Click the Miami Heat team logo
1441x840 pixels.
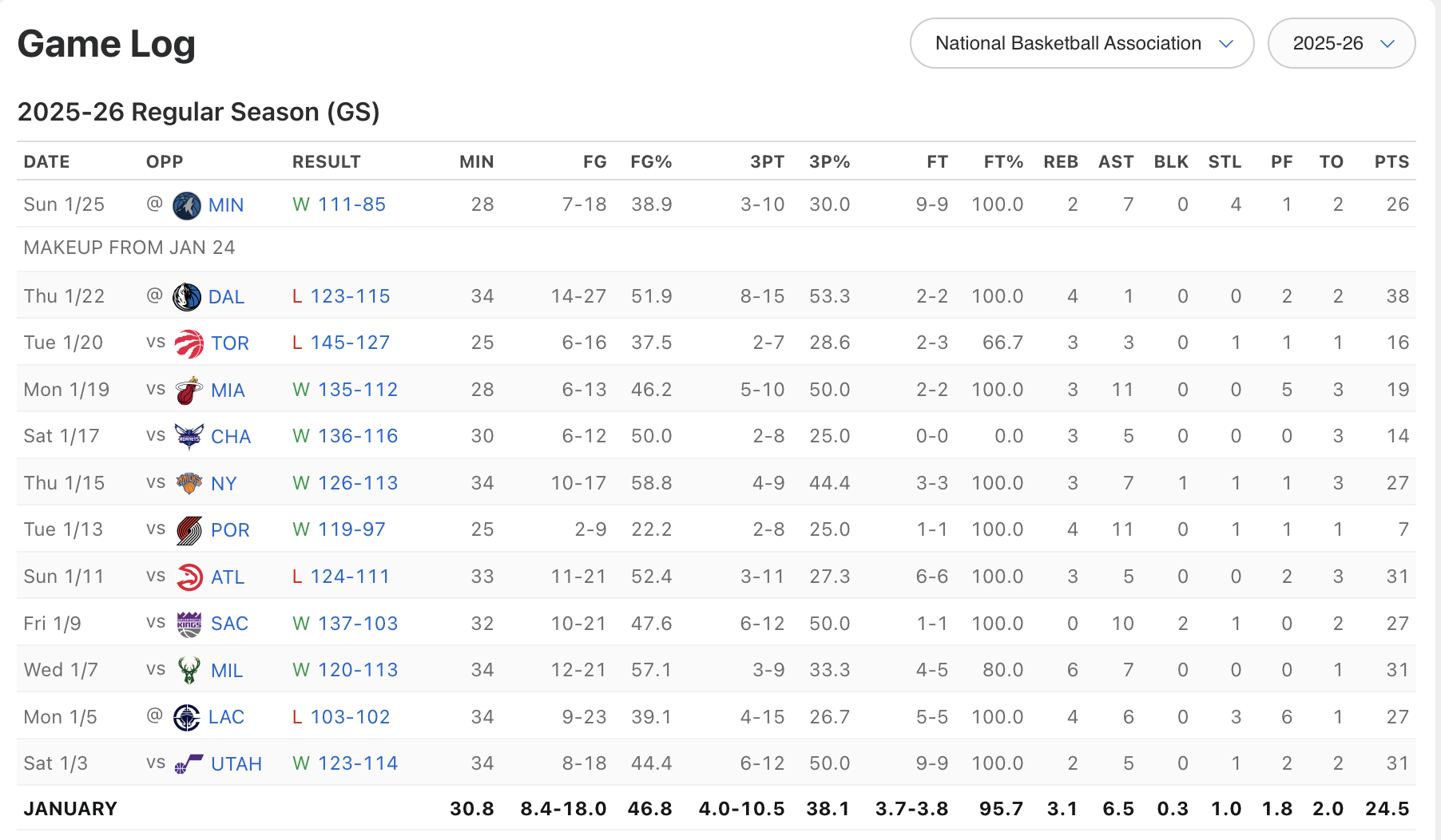pyautogui.click(x=189, y=390)
